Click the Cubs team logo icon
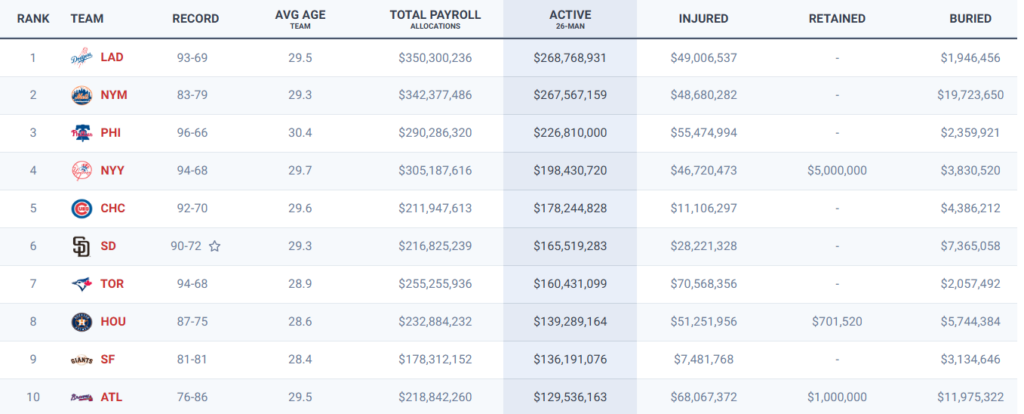The height and width of the screenshot is (414, 1024). (x=81, y=208)
